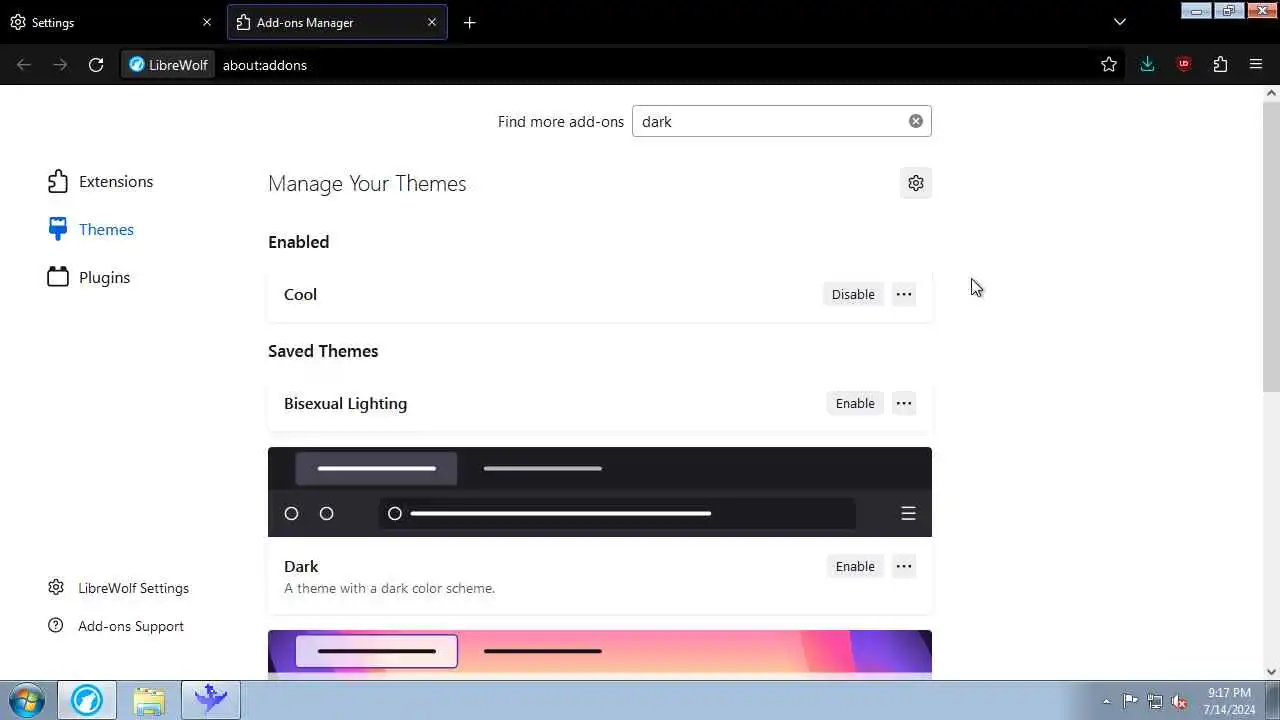Click the page vertical scrollbar thumb
This screenshot has width=1280, height=720.
[x=1271, y=246]
